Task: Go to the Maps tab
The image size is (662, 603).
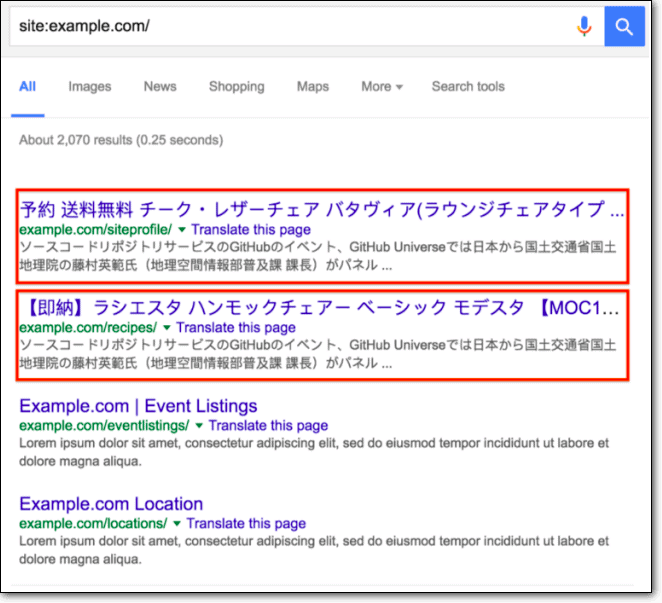Action: 312,87
